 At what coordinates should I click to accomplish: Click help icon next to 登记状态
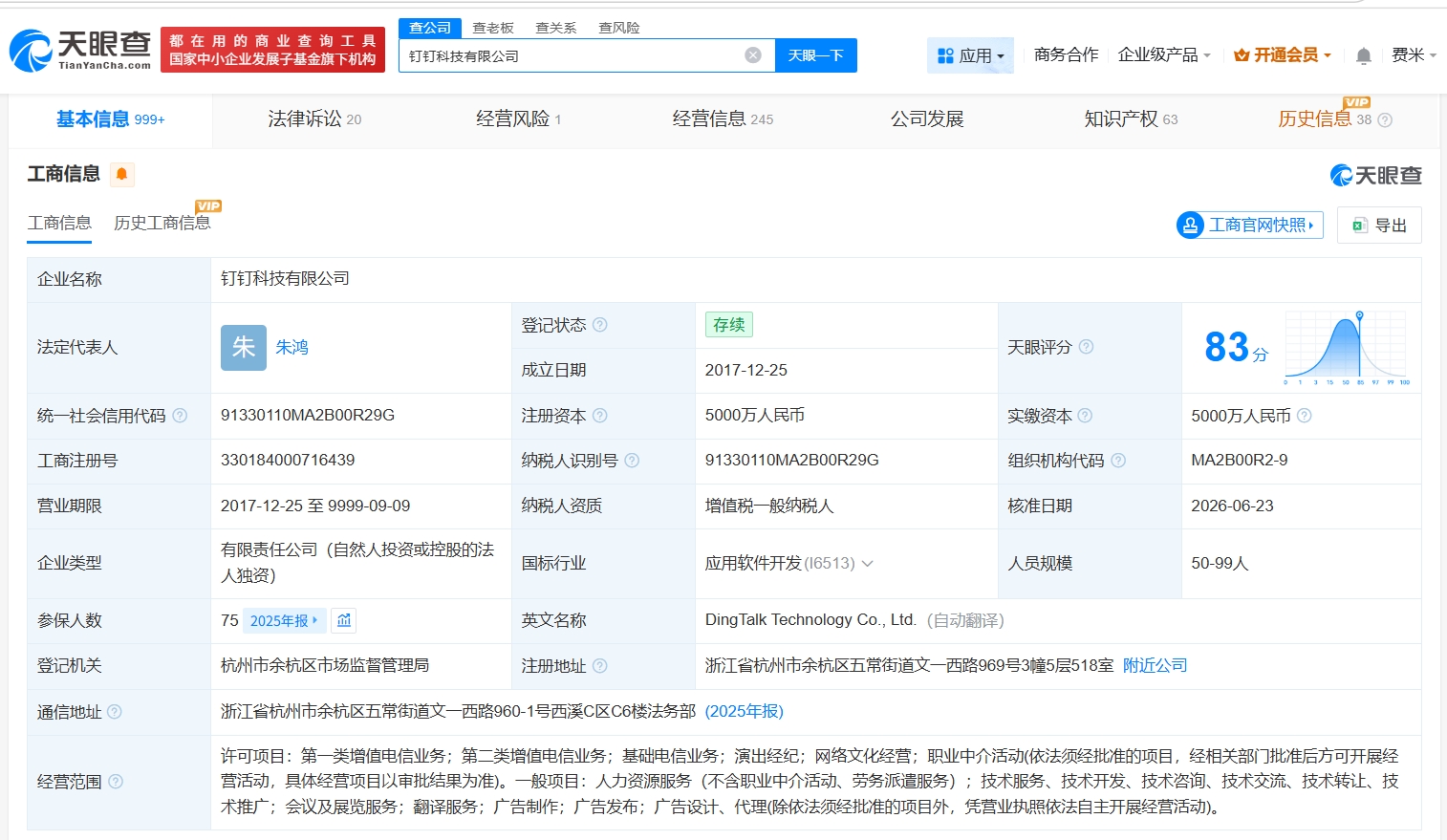coord(600,325)
